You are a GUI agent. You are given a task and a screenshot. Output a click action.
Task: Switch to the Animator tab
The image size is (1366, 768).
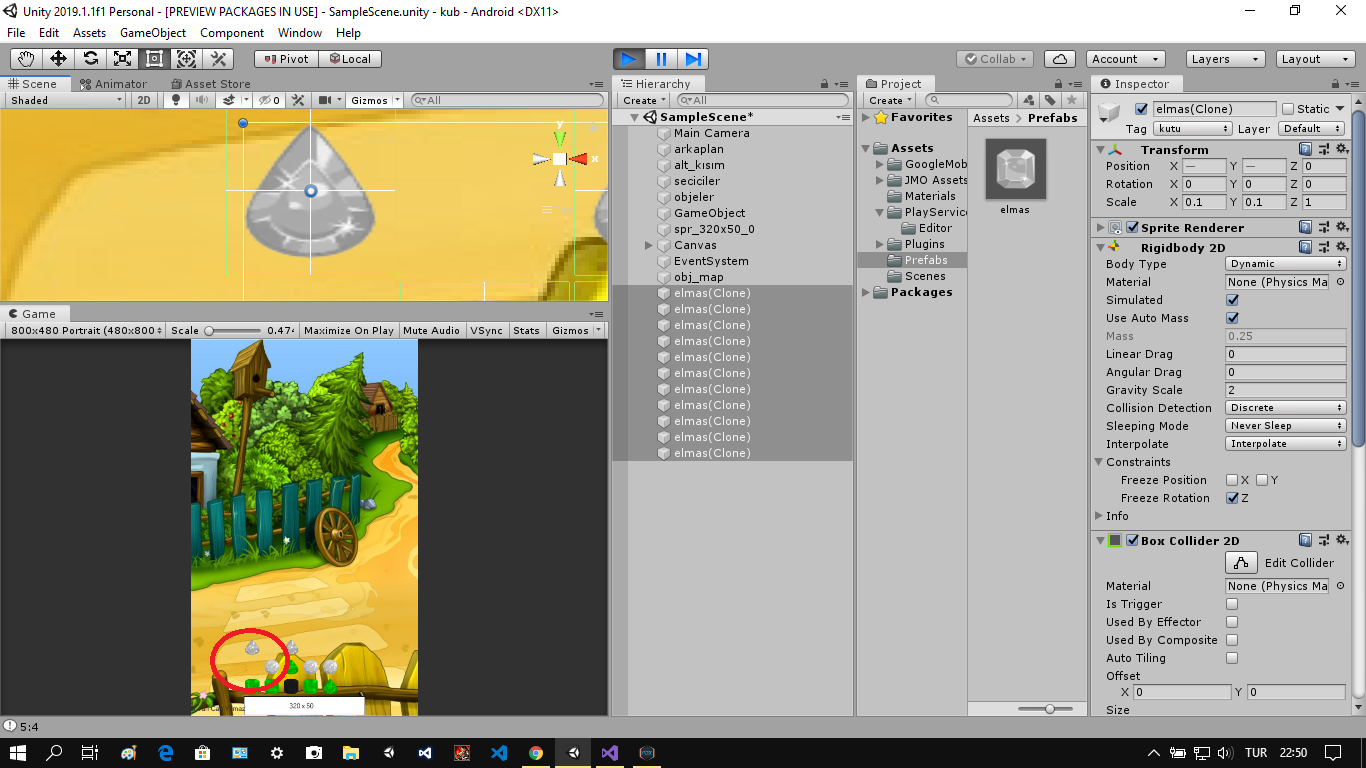(114, 84)
